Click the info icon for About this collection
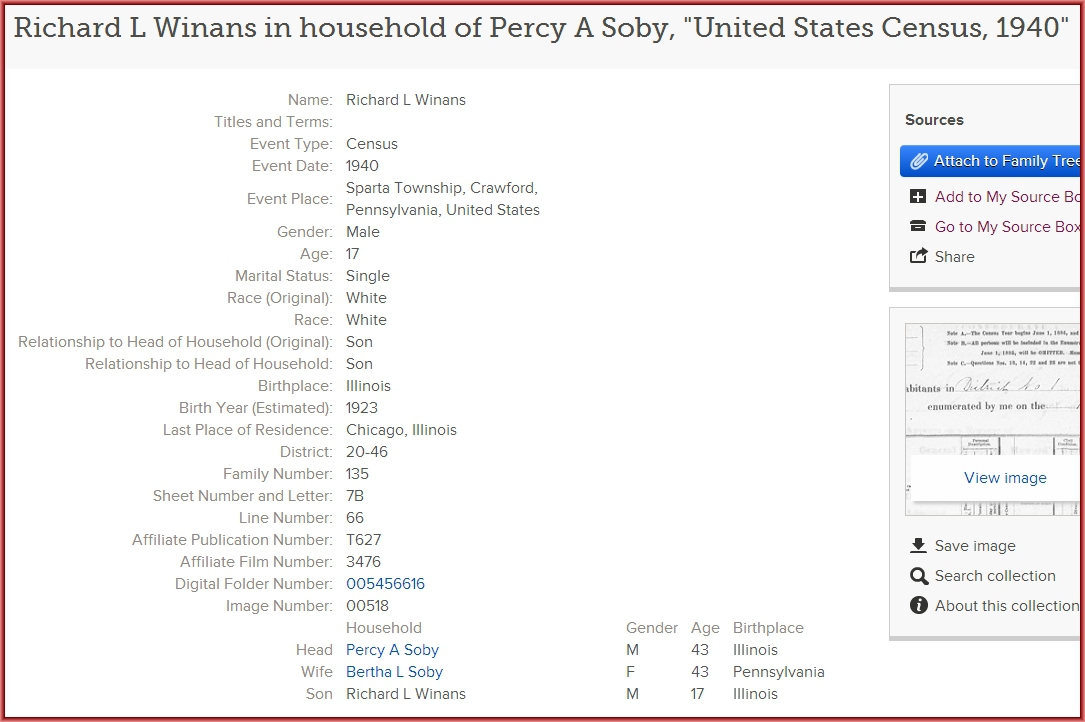 918,606
